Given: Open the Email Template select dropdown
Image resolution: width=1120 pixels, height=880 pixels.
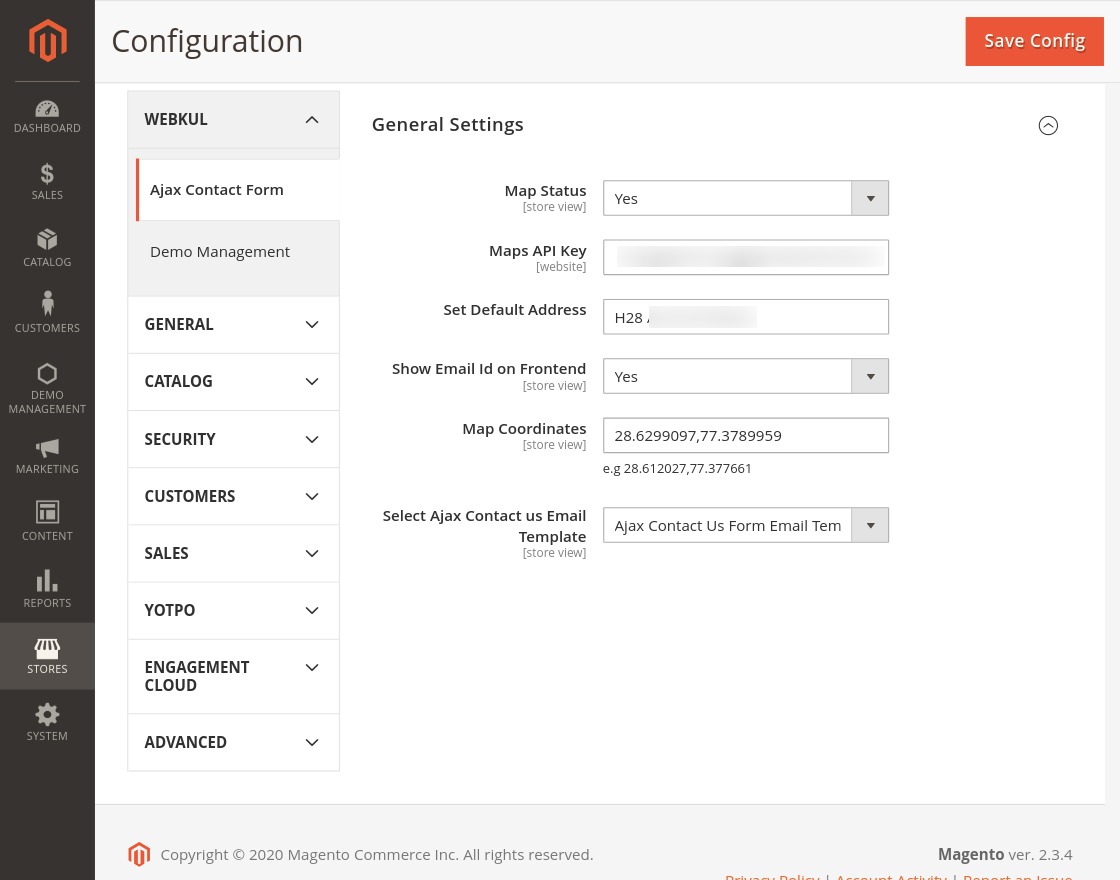Looking at the screenshot, I should [x=745, y=525].
